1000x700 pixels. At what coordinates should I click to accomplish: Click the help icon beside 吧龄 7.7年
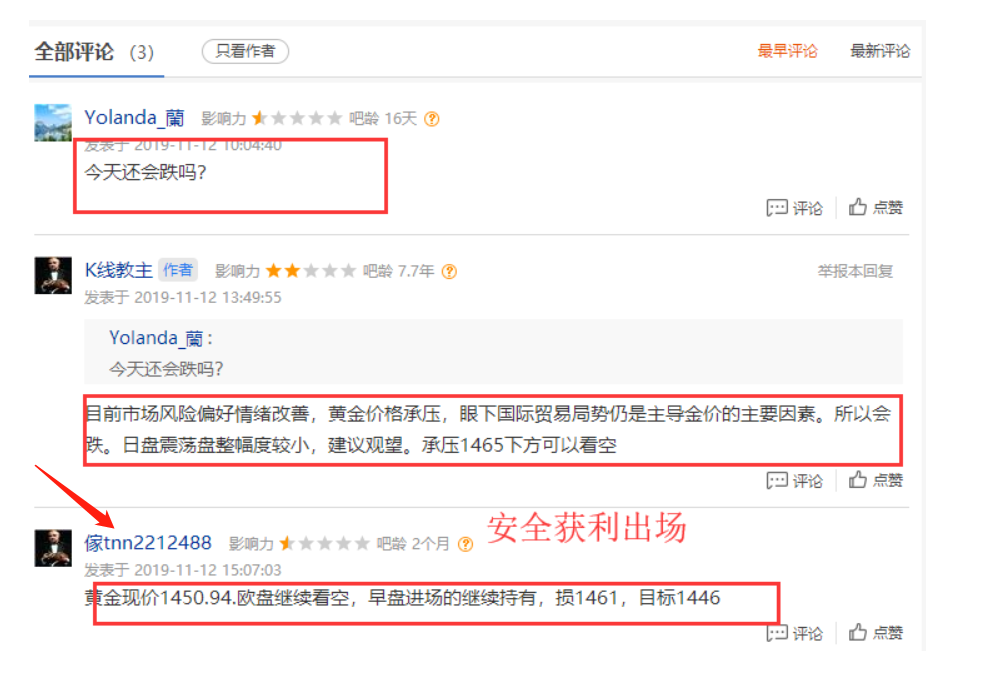coord(449,272)
